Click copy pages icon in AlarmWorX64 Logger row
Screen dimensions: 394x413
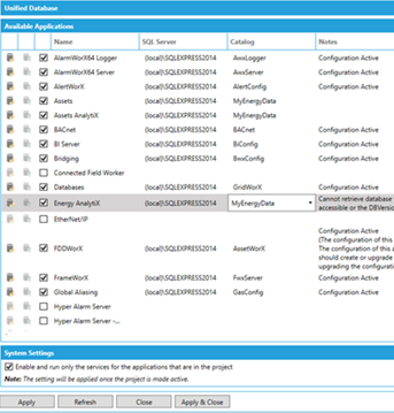coord(27,58)
